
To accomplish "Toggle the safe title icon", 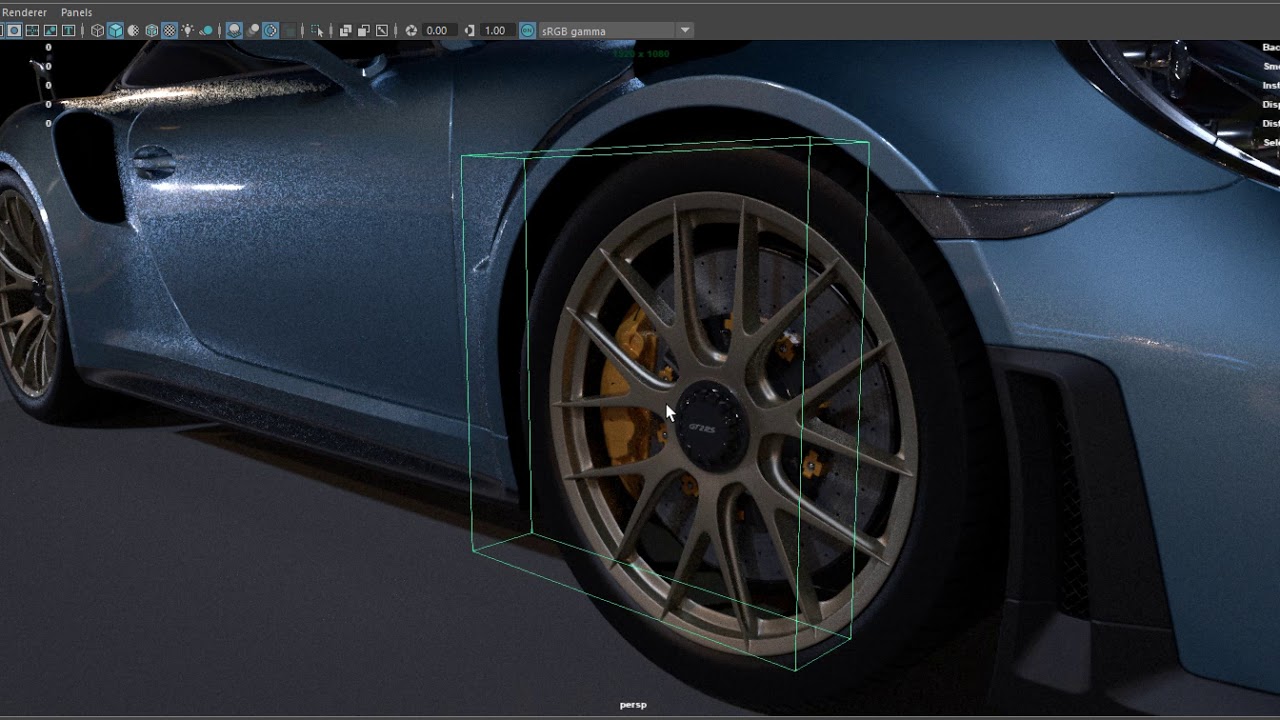I will [68, 31].
